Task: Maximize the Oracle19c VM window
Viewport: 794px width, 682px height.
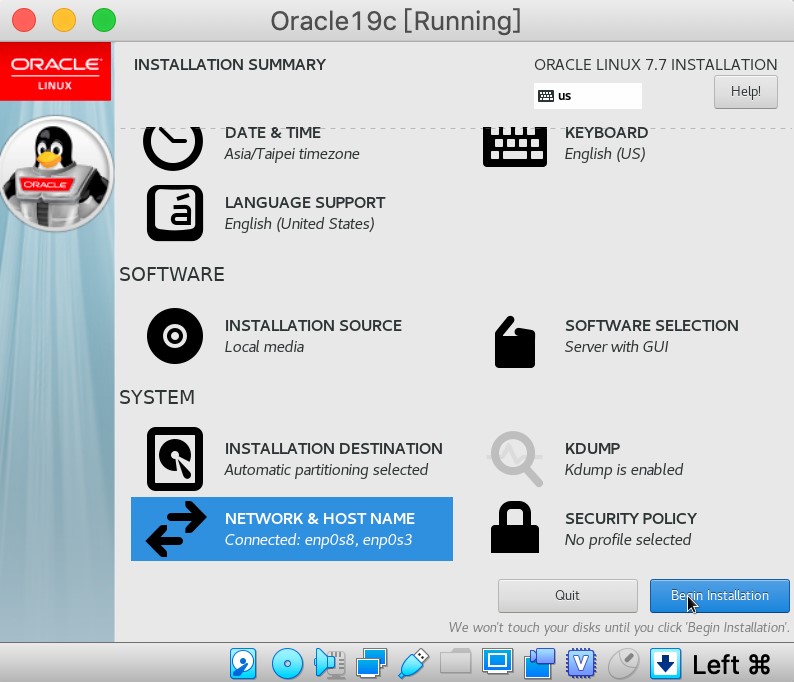Action: 104,20
